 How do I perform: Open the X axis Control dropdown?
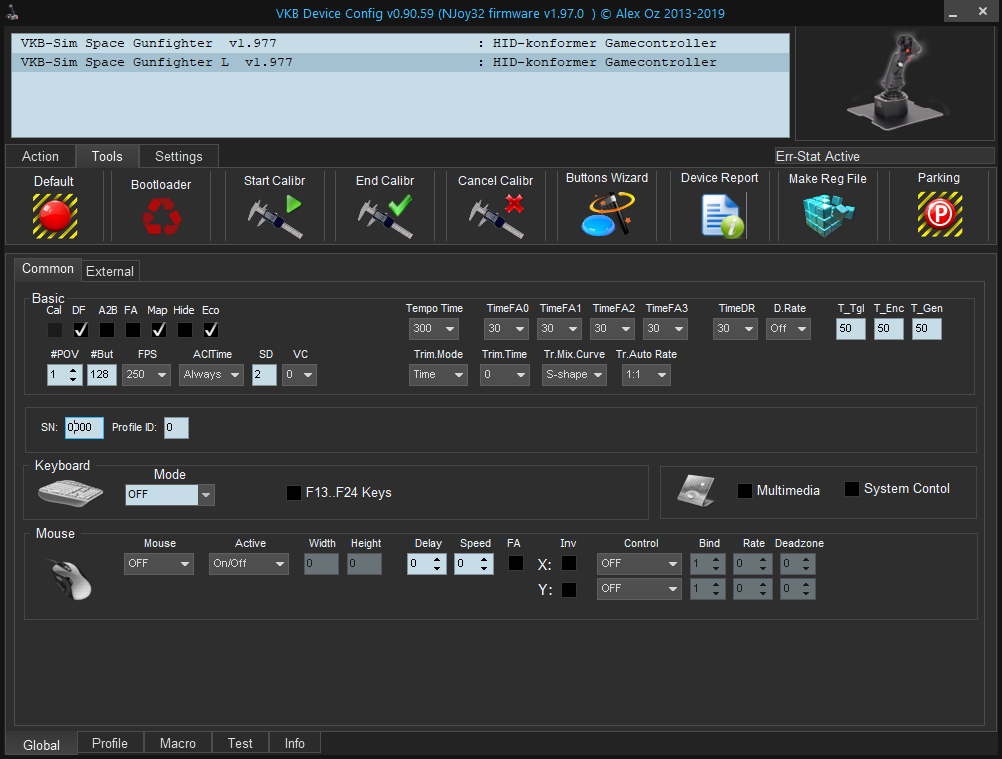(x=639, y=564)
